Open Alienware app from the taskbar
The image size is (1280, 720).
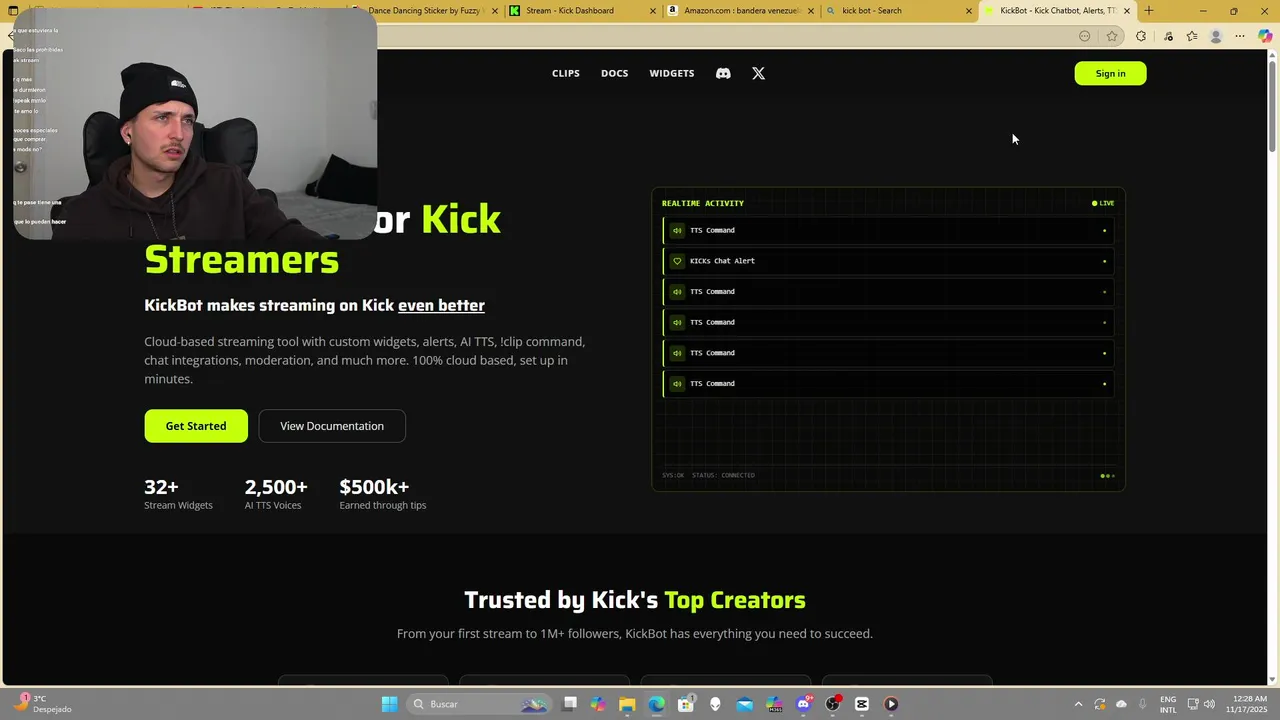715,704
